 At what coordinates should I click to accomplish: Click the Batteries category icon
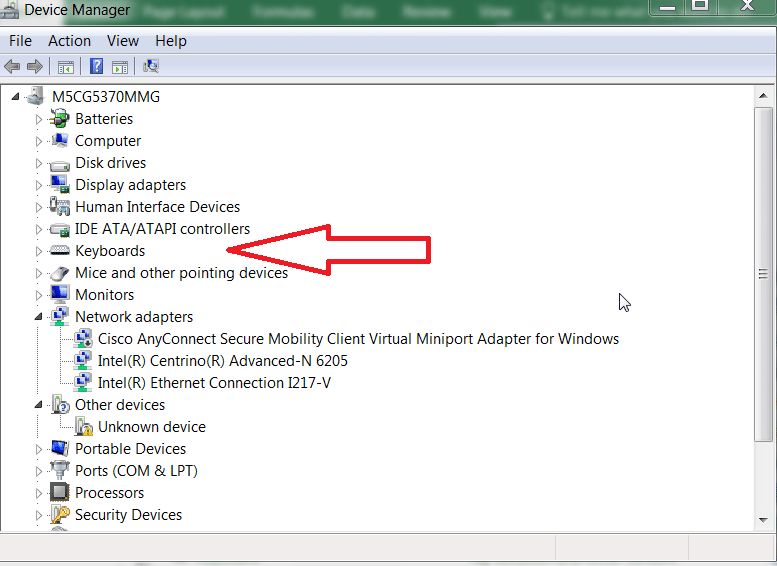pos(59,119)
